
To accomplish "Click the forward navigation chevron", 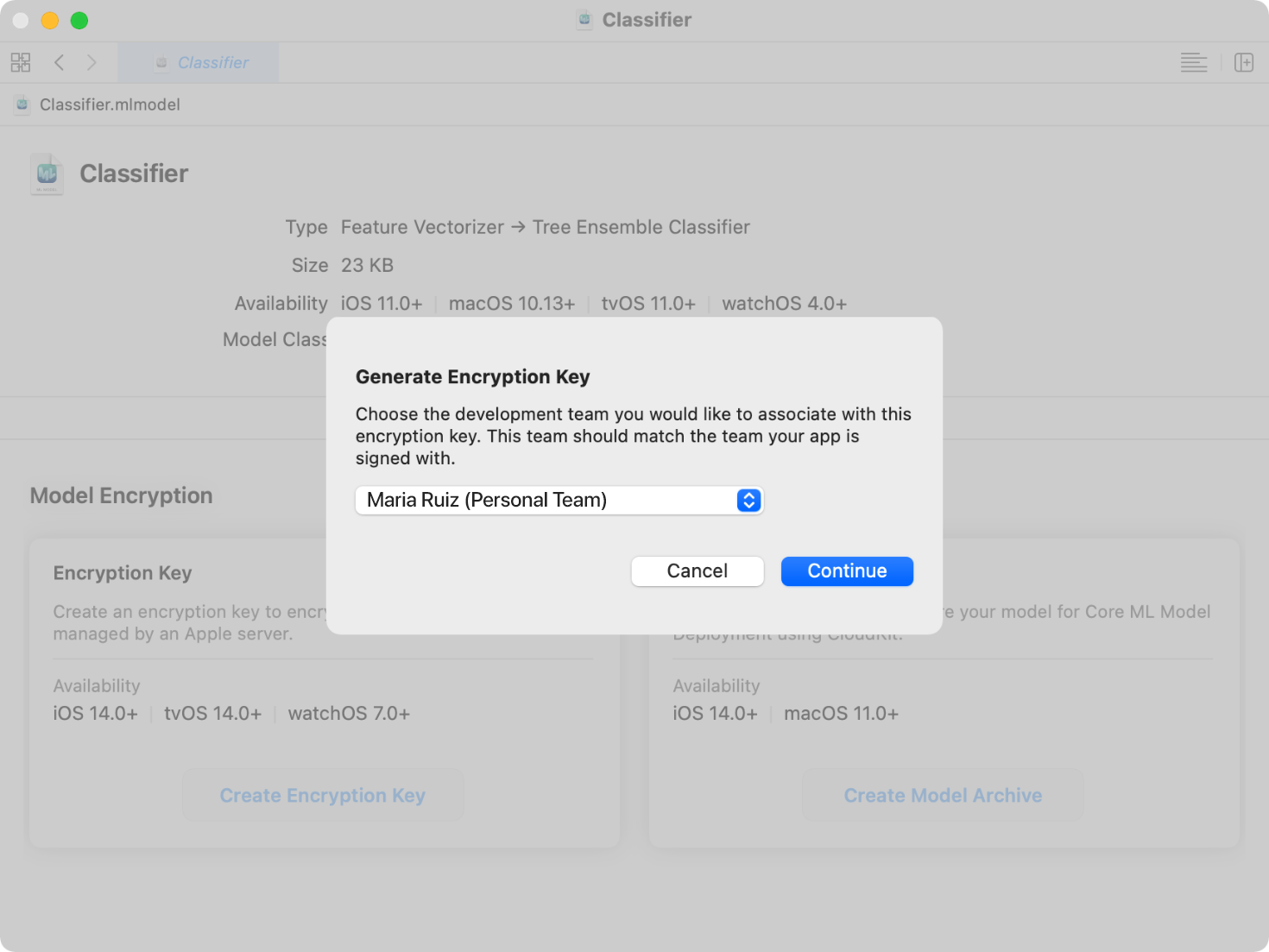I will pos(92,62).
